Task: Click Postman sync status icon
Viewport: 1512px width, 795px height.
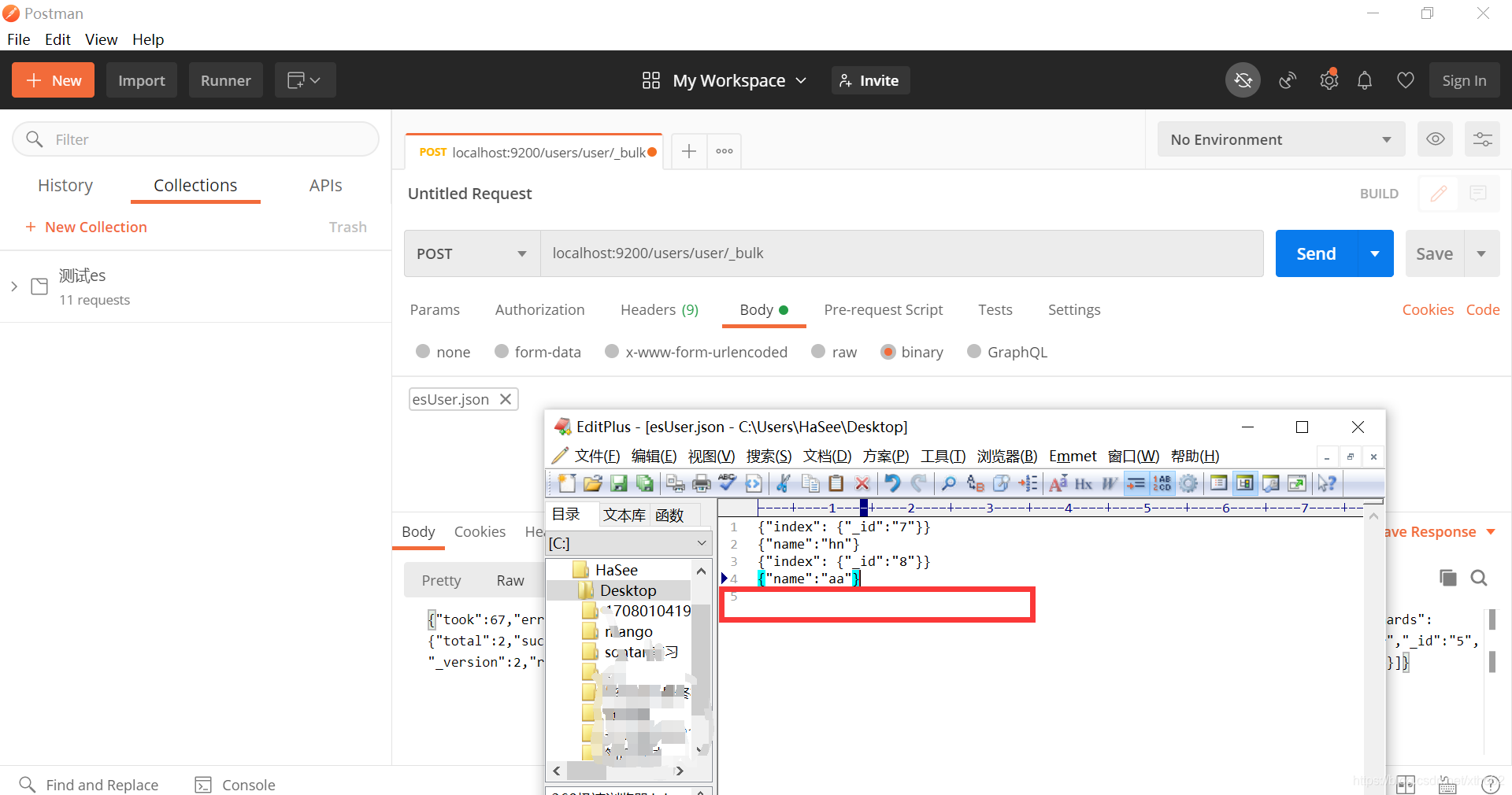Action: pos(1243,80)
